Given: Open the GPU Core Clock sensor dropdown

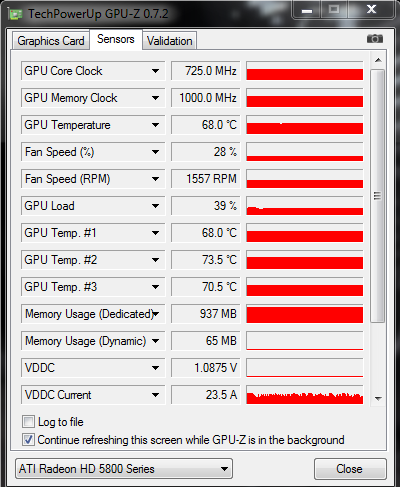Looking at the screenshot, I should pyautogui.click(x=155, y=71).
